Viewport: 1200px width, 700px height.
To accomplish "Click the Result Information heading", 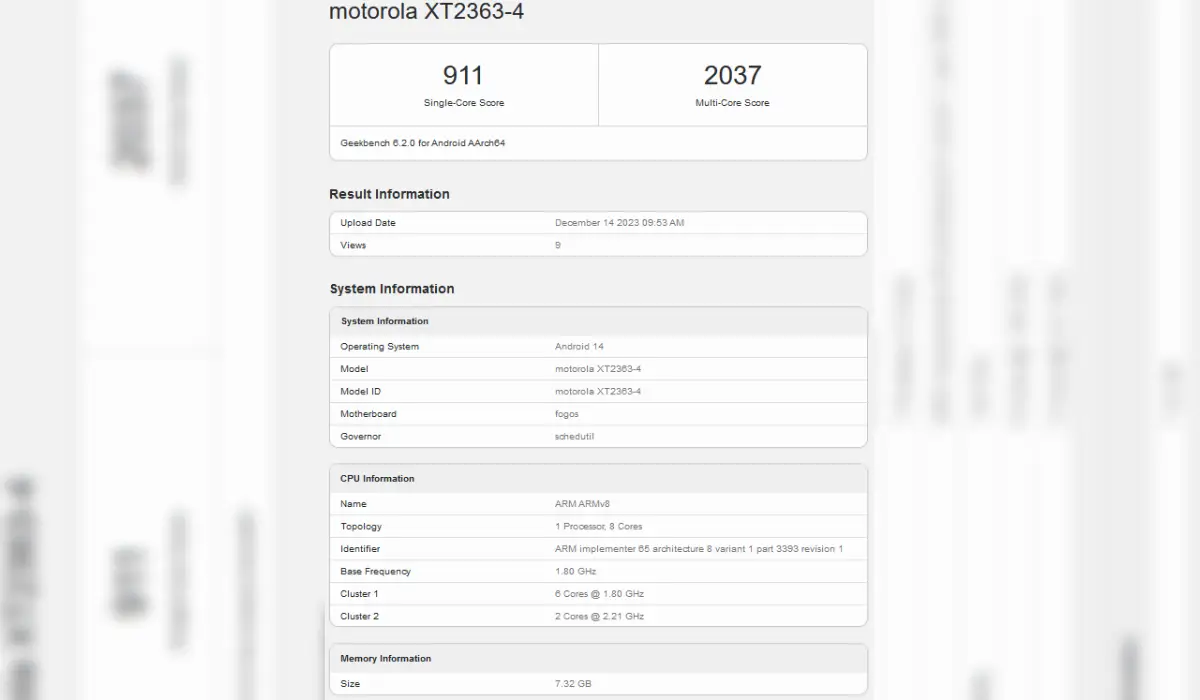I will coord(389,194).
